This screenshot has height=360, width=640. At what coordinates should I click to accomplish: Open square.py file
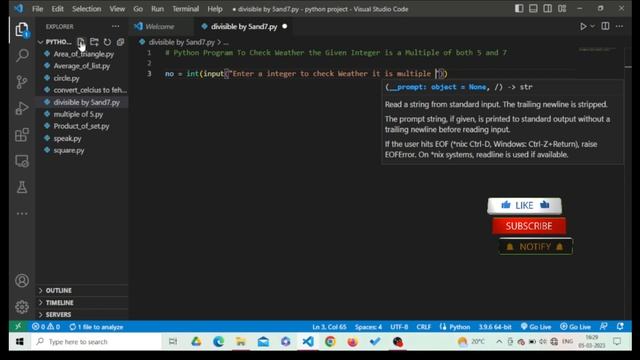tap(69, 150)
